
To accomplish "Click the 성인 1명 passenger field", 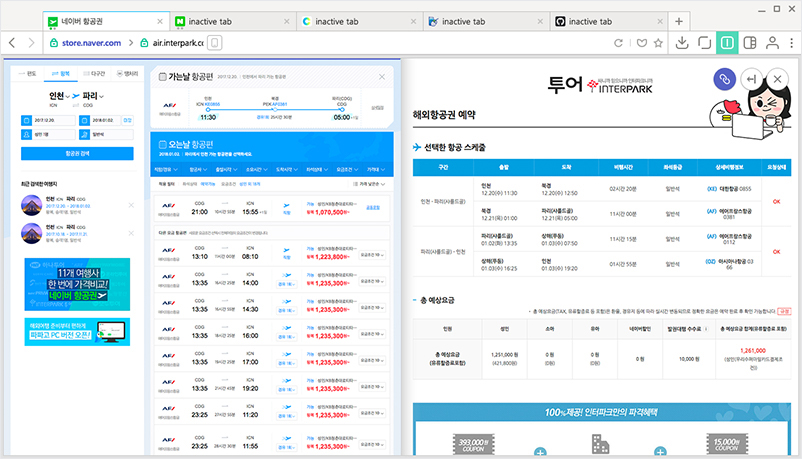I will (48, 134).
